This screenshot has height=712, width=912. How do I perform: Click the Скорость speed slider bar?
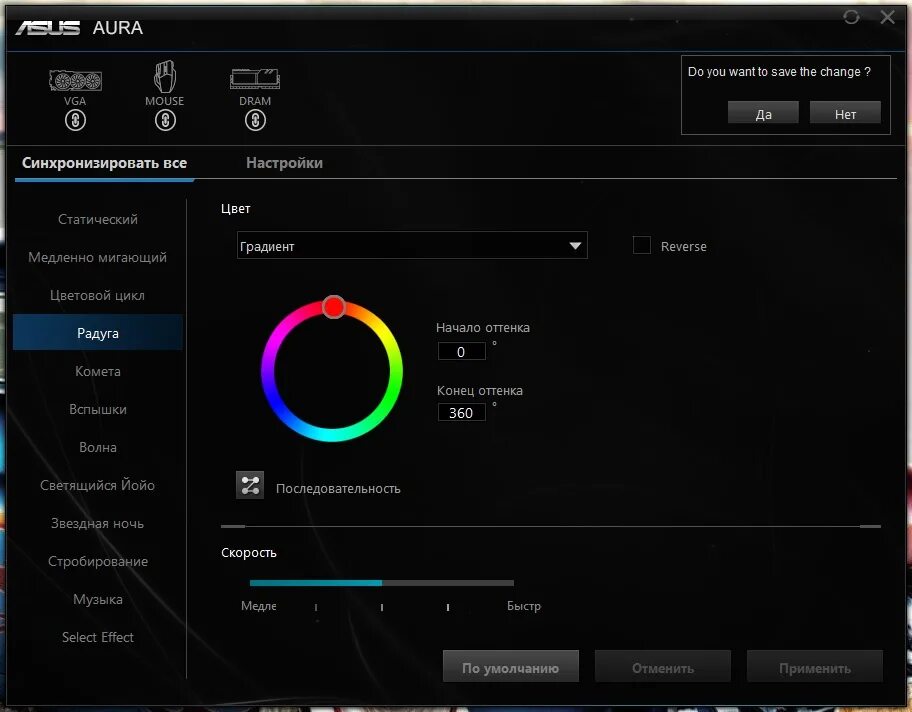[382, 582]
